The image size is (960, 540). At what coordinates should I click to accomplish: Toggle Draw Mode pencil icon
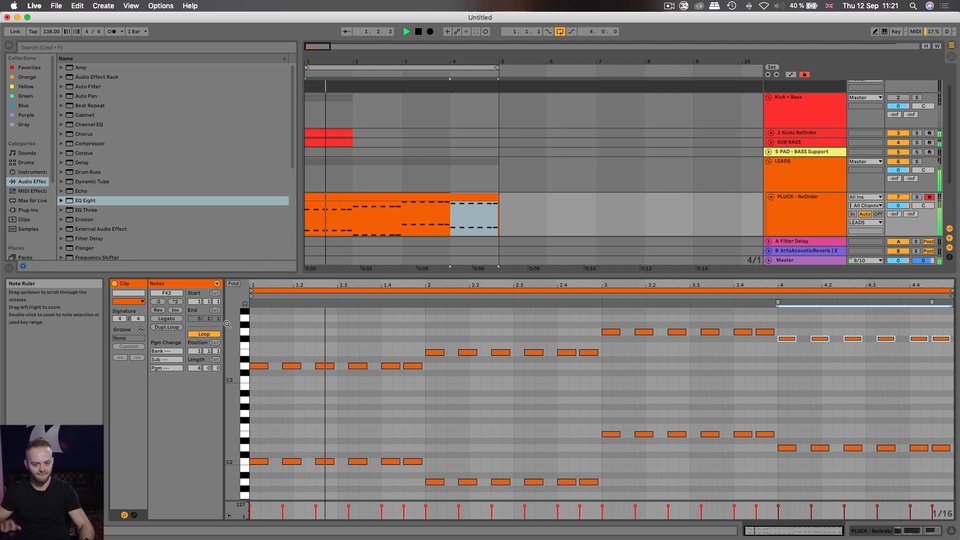point(874,31)
